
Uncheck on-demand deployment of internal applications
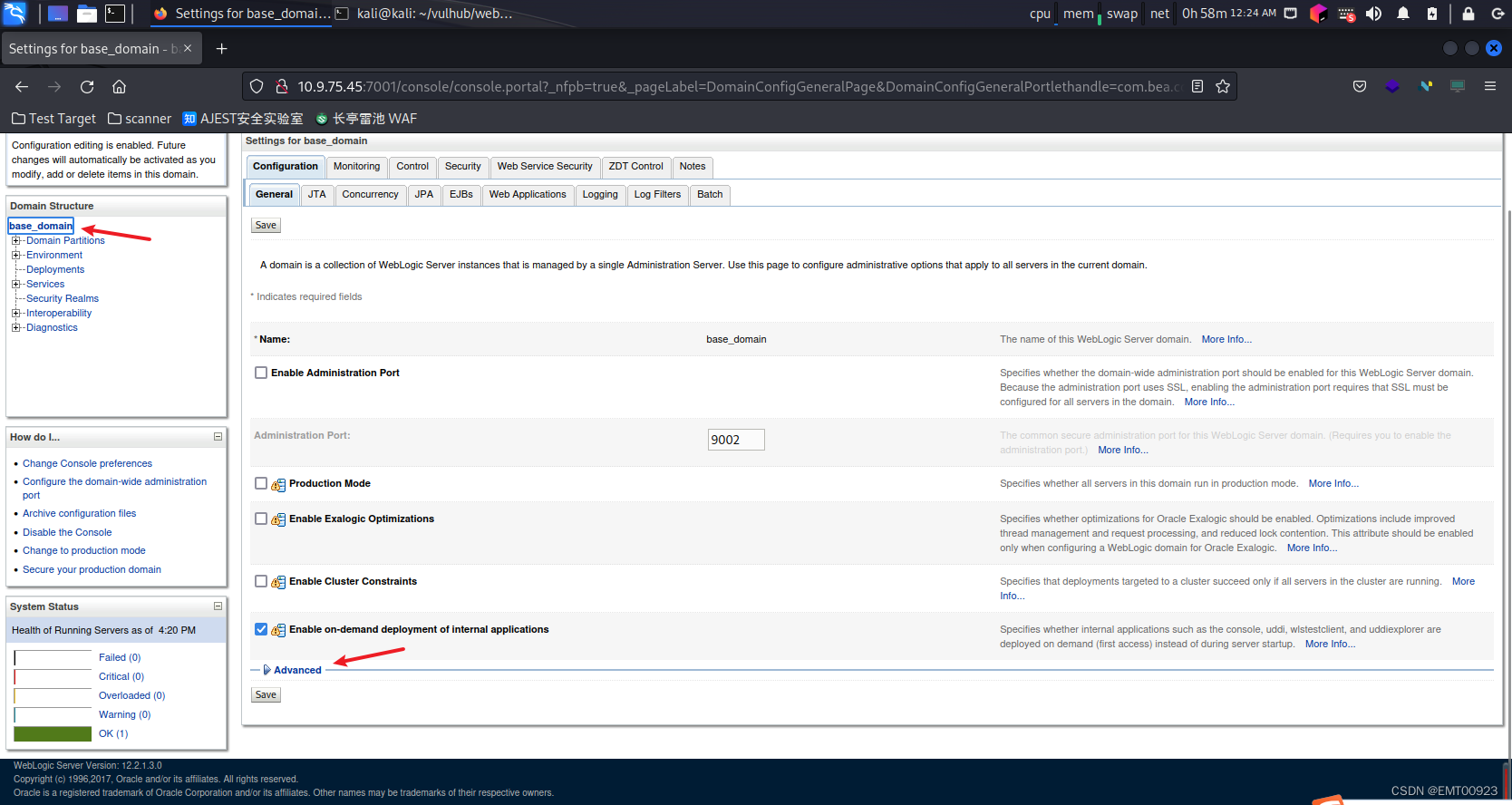point(261,629)
